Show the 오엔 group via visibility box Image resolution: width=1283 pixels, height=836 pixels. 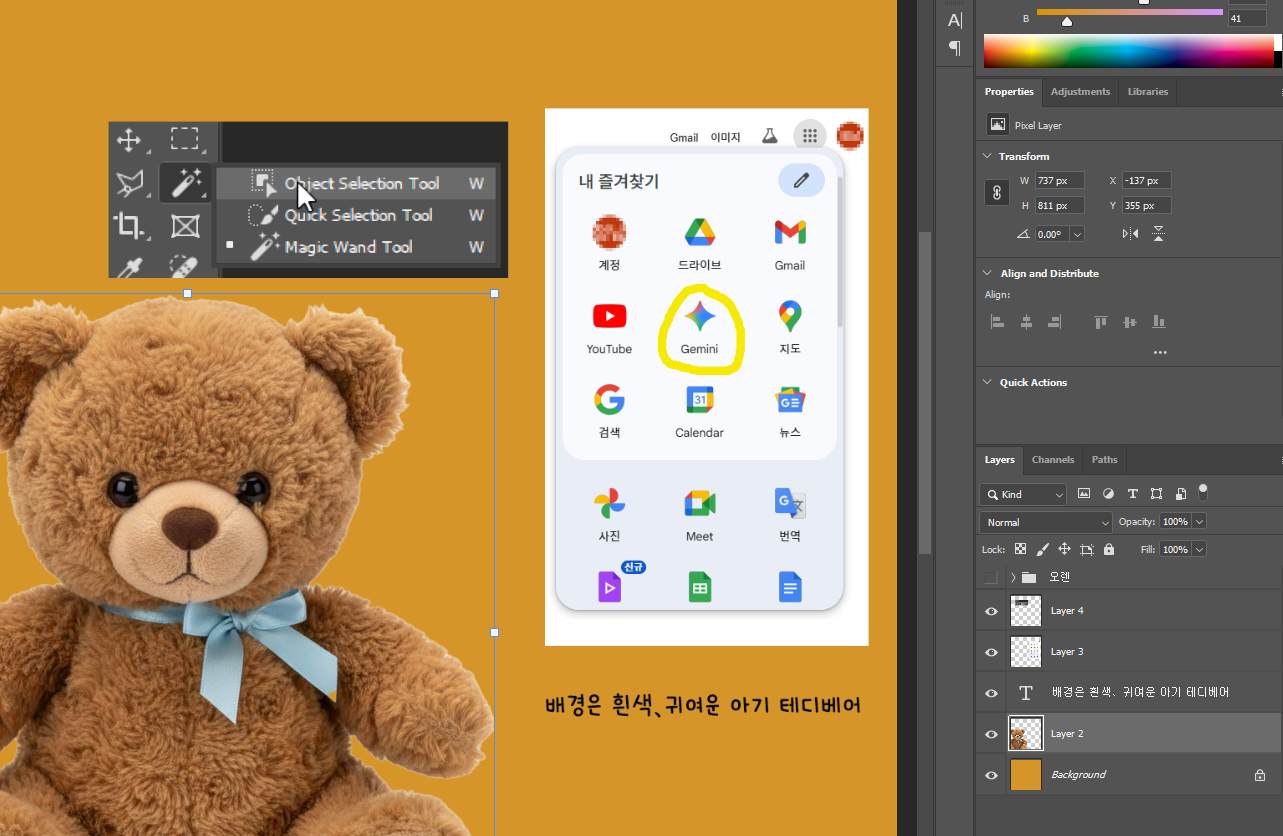tap(991, 577)
